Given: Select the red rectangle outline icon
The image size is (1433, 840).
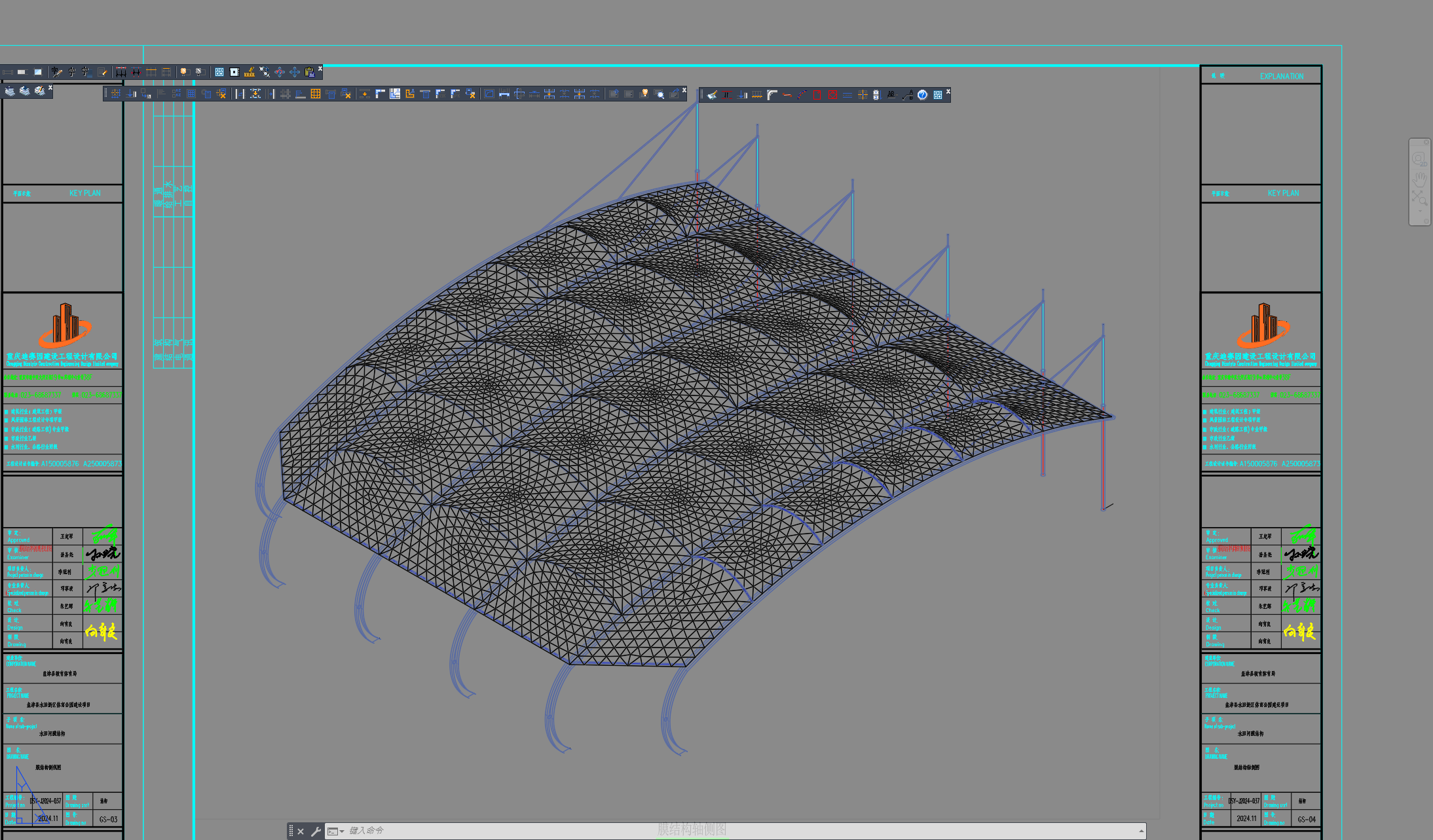Looking at the screenshot, I should (817, 95).
